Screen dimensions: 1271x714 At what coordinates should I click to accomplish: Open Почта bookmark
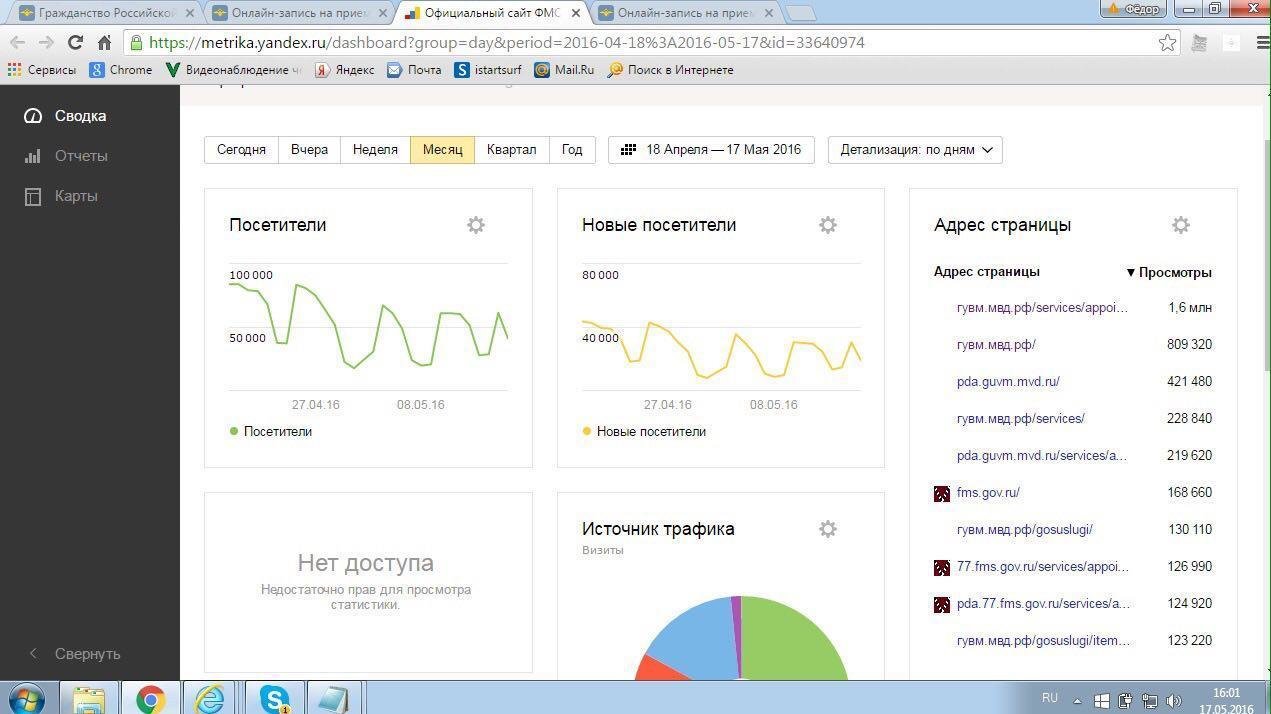[414, 70]
